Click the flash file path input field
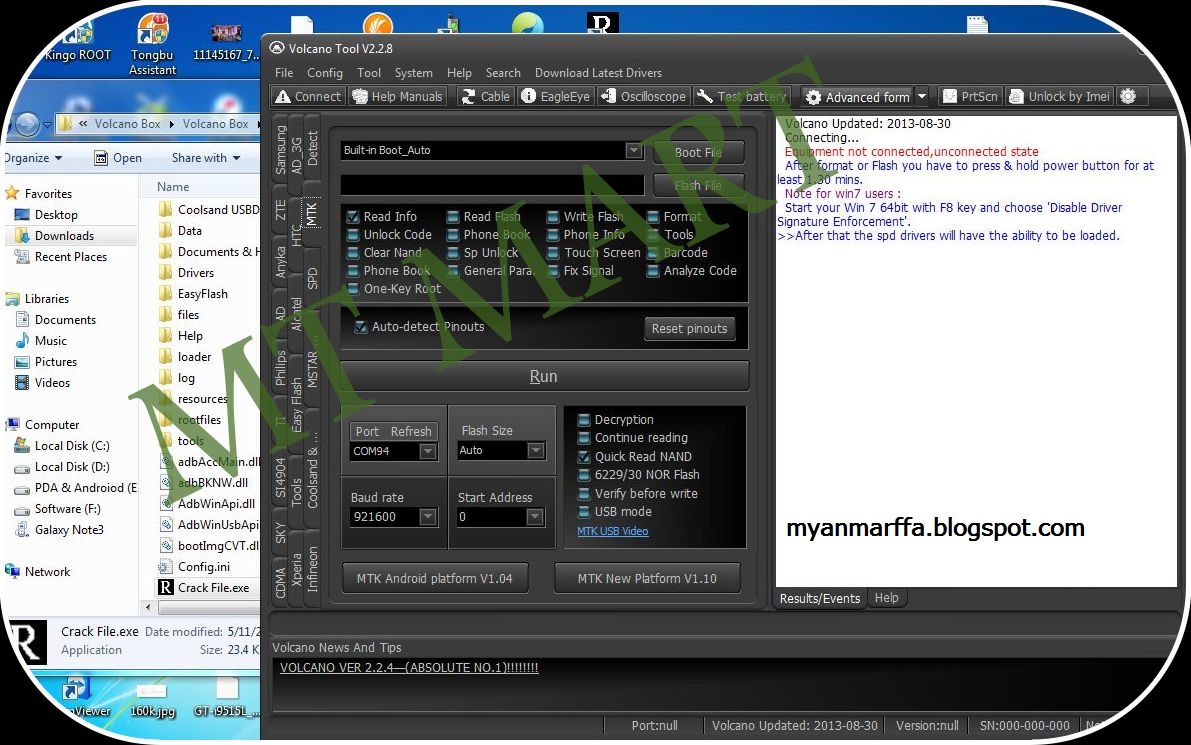 (x=492, y=185)
